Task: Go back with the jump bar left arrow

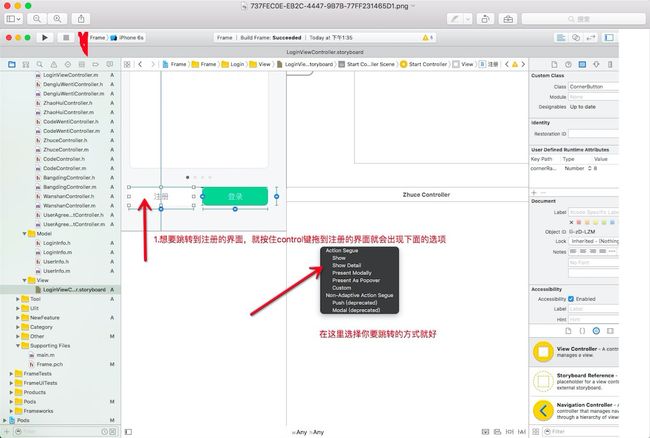Action: [140, 64]
